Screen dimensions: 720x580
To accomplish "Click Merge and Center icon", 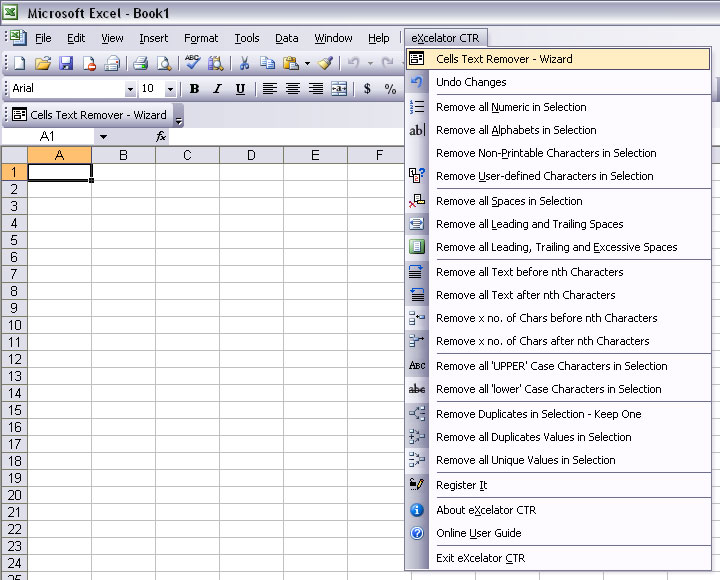I will tap(339, 89).
